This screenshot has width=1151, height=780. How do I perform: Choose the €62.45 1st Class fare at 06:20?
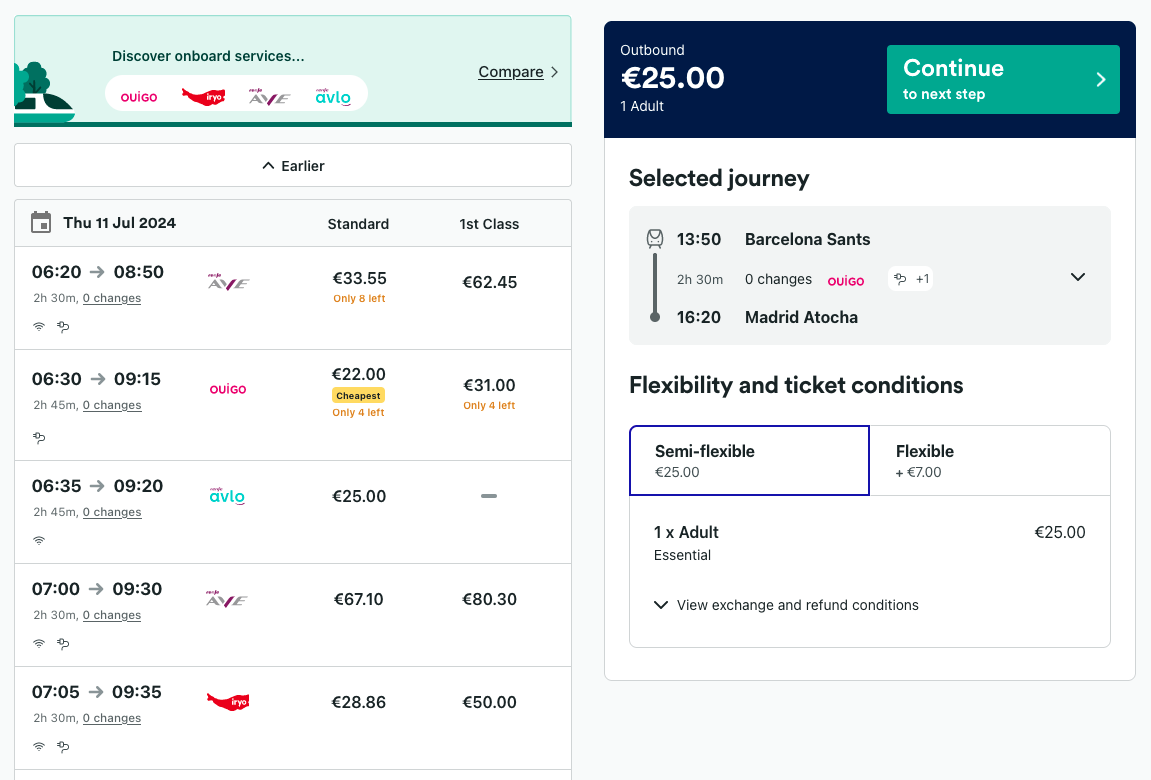pyautogui.click(x=489, y=282)
